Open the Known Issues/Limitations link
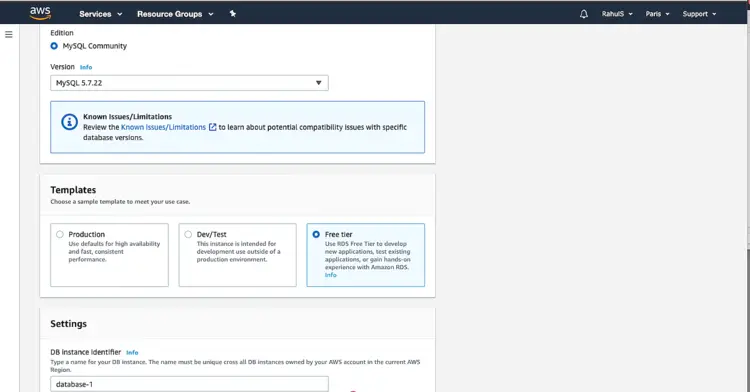The height and width of the screenshot is (392, 750). [163, 127]
